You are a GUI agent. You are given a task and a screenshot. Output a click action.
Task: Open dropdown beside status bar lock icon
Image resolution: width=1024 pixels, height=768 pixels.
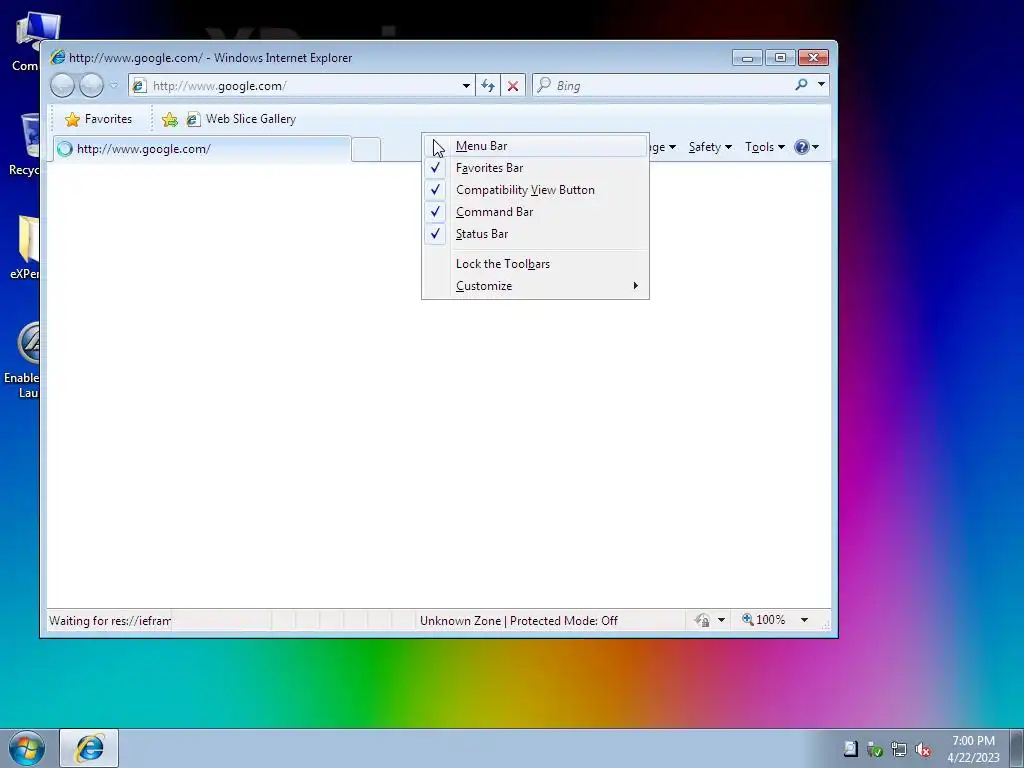click(x=722, y=620)
